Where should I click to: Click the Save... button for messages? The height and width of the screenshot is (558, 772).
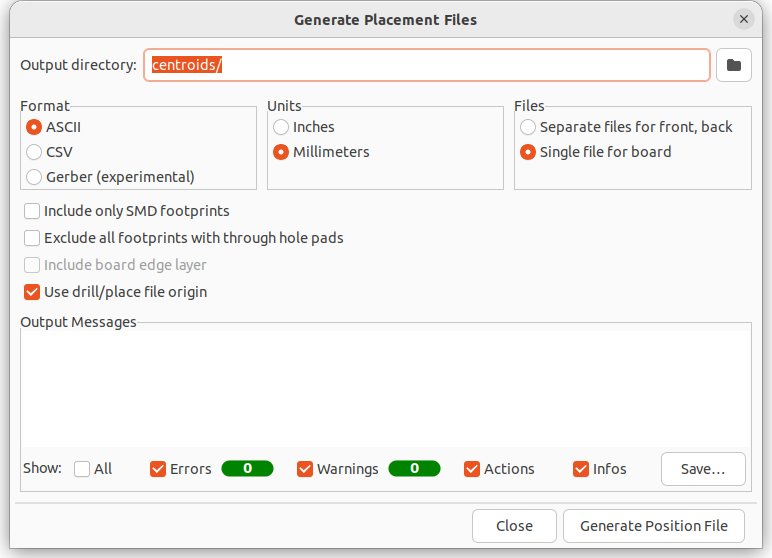tap(703, 469)
